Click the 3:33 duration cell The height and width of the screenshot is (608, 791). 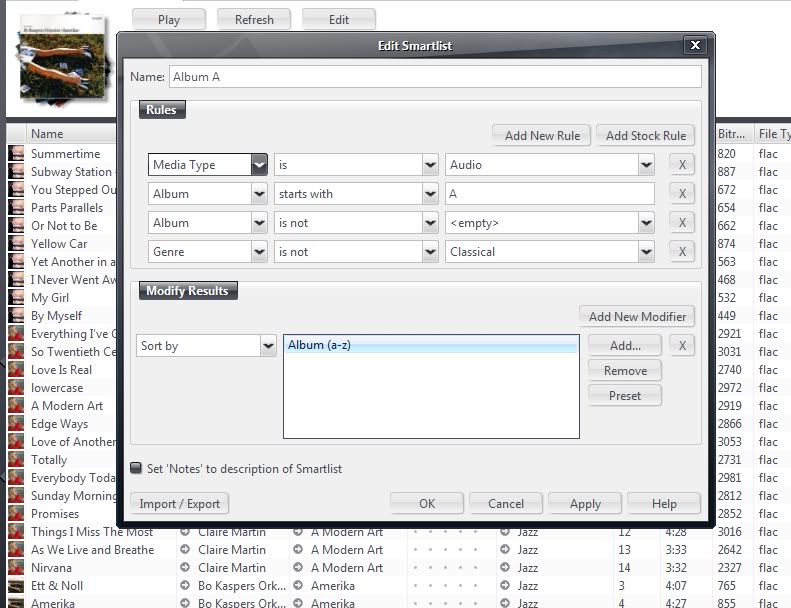click(675, 549)
